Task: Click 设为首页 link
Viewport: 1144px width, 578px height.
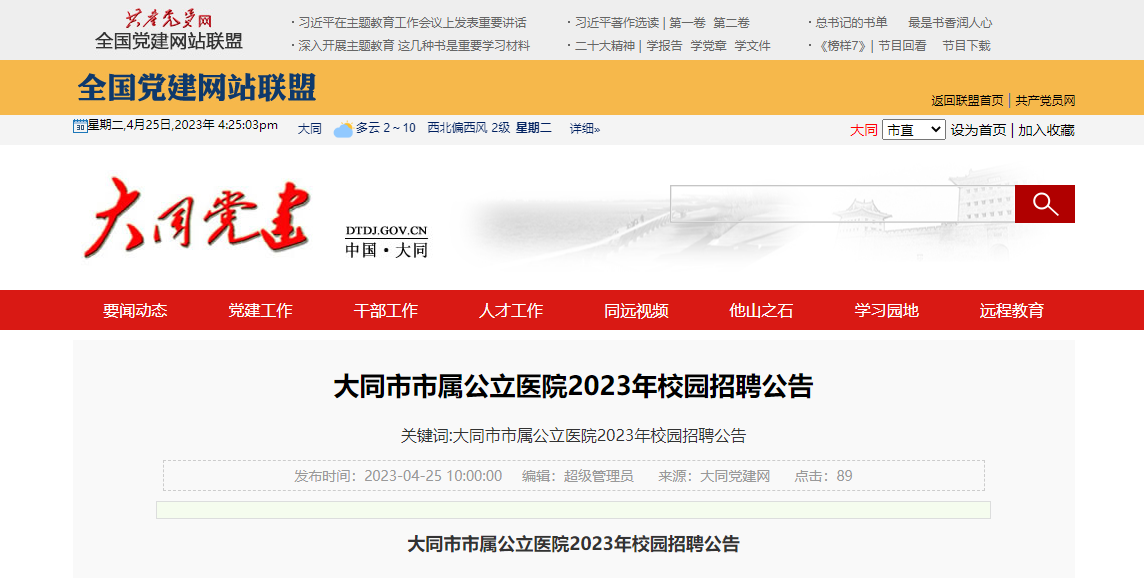Action: 978,130
